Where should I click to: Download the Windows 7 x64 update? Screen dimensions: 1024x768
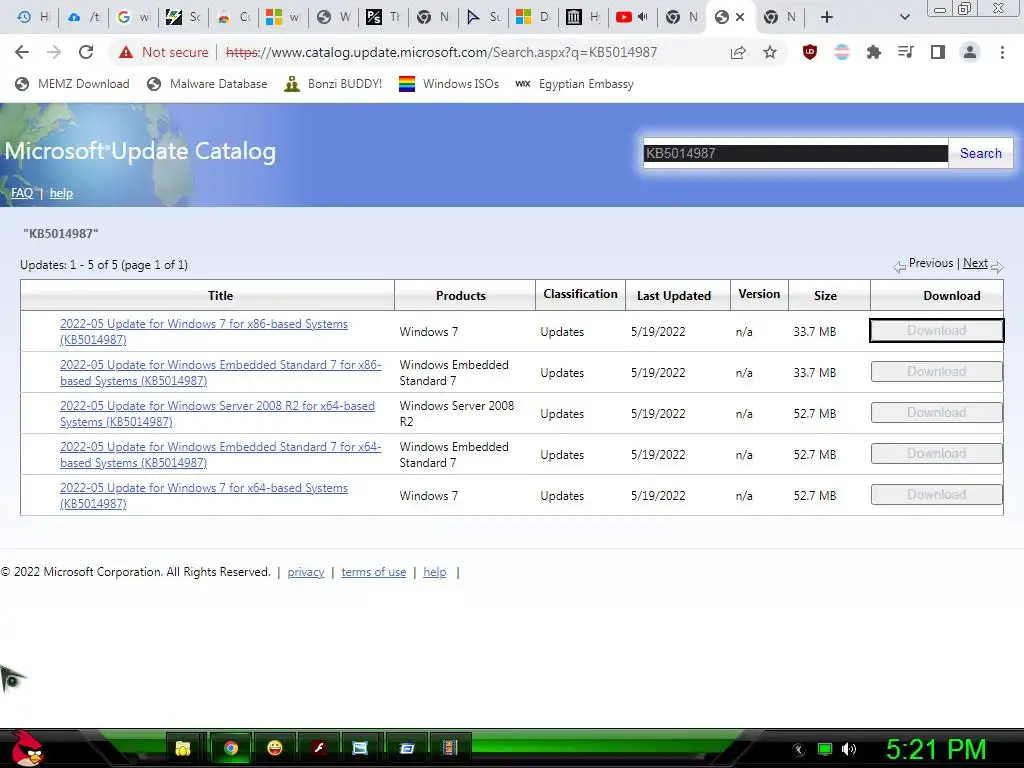[936, 494]
